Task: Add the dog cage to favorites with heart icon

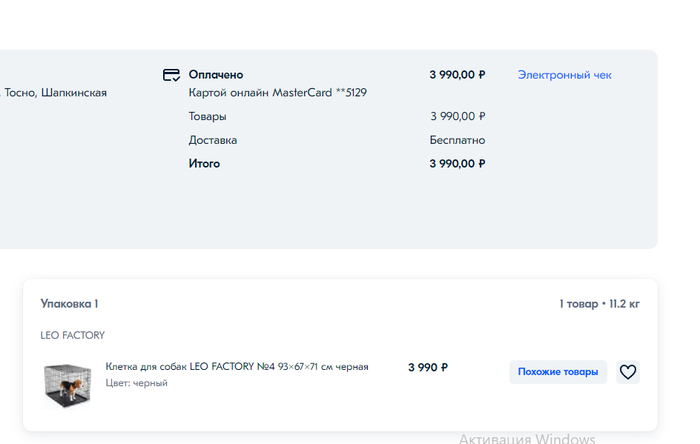Action: [x=628, y=372]
